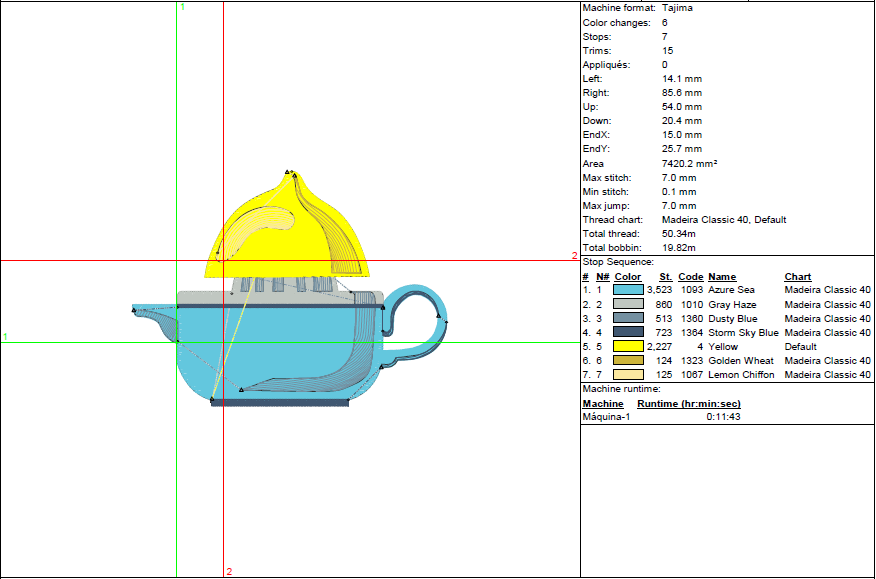Click the St. stitch count column header

click(x=665, y=277)
